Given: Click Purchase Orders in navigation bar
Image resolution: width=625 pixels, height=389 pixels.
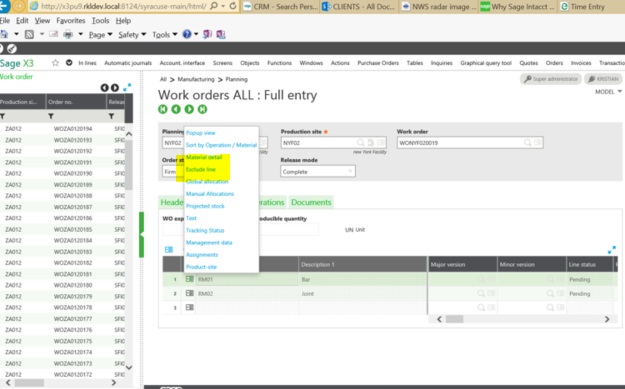Looking at the screenshot, I should pos(378,63).
